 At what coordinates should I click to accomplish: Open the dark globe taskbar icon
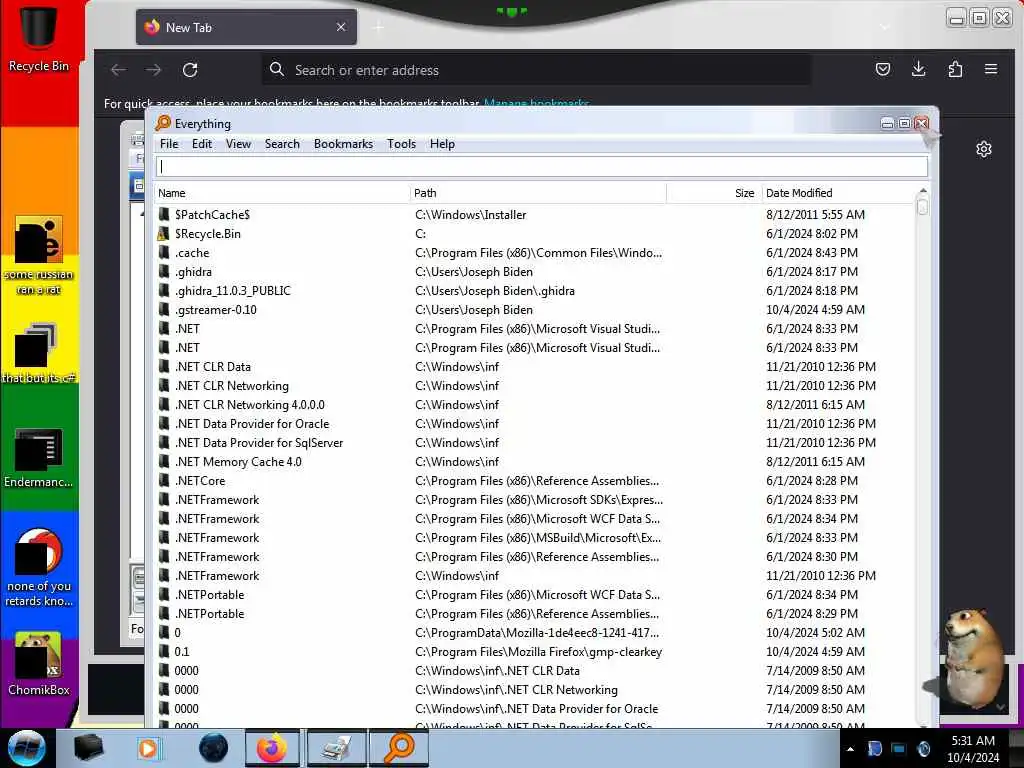click(213, 748)
